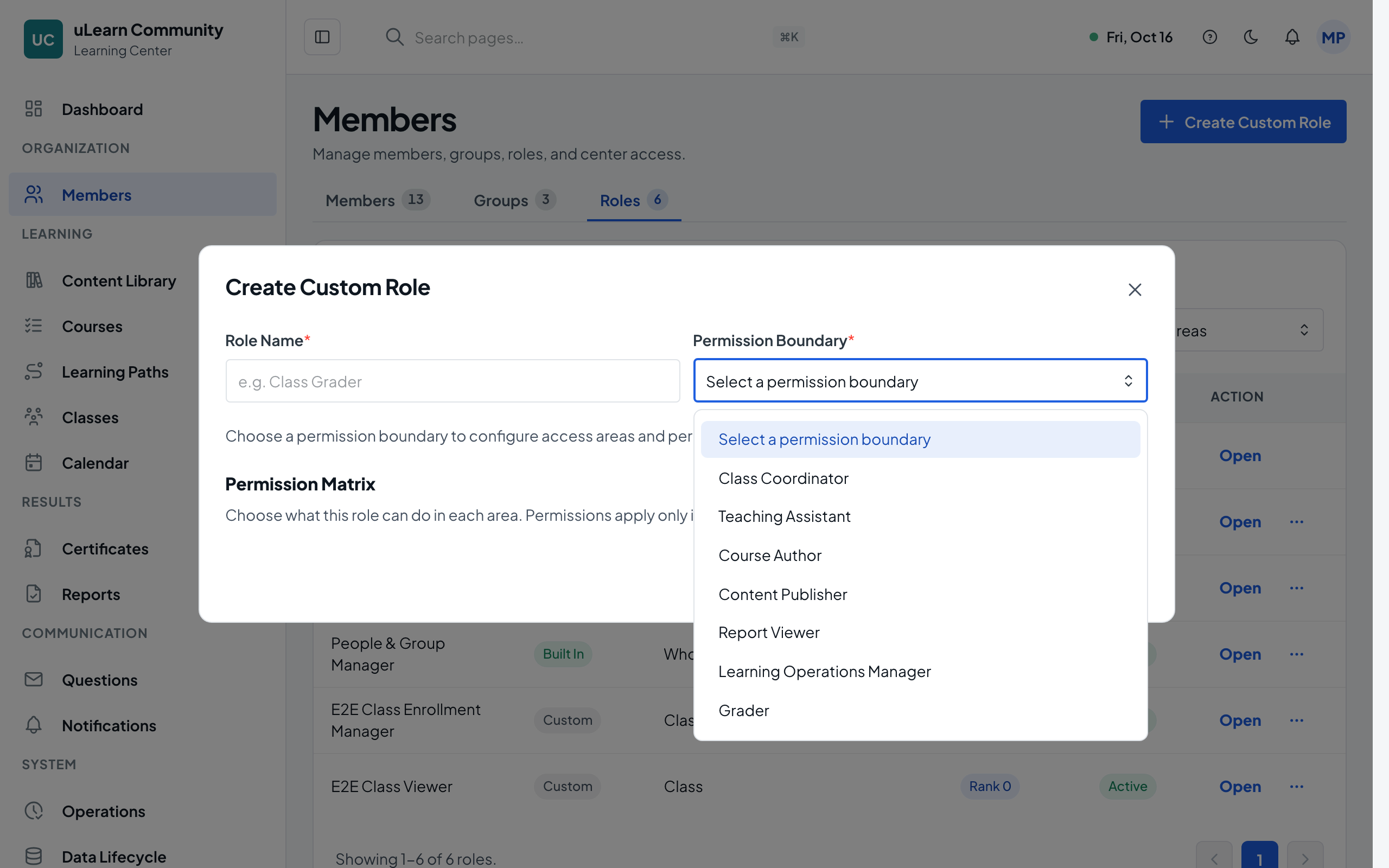Open the notifications bell in header

(x=1292, y=37)
